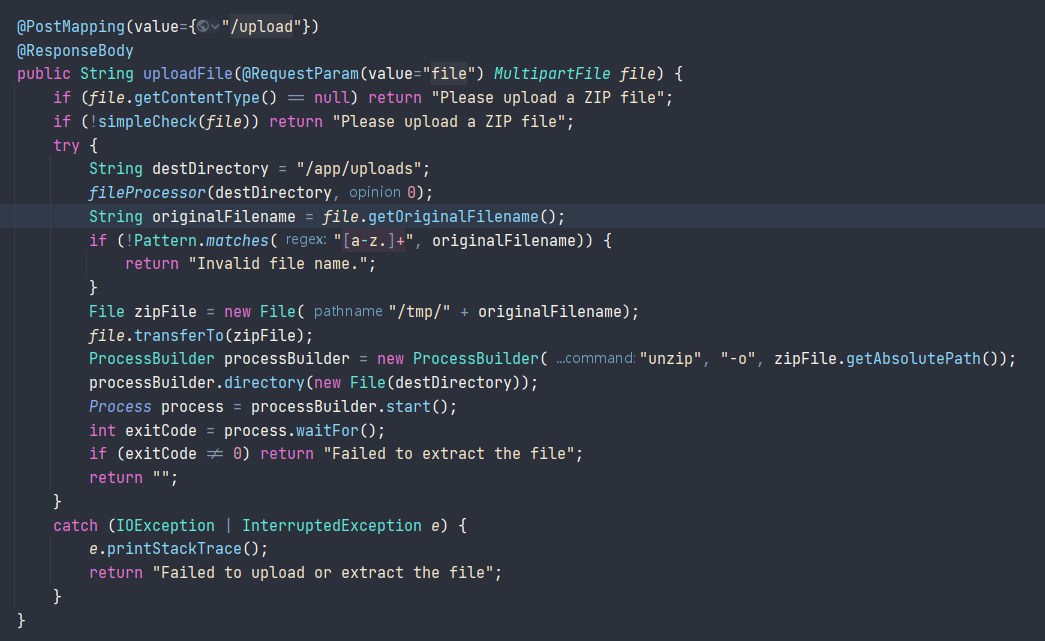The width and height of the screenshot is (1045, 641).
Task: Open the endpoint dropdown chevron beside the globe
Action: [x=214, y=27]
